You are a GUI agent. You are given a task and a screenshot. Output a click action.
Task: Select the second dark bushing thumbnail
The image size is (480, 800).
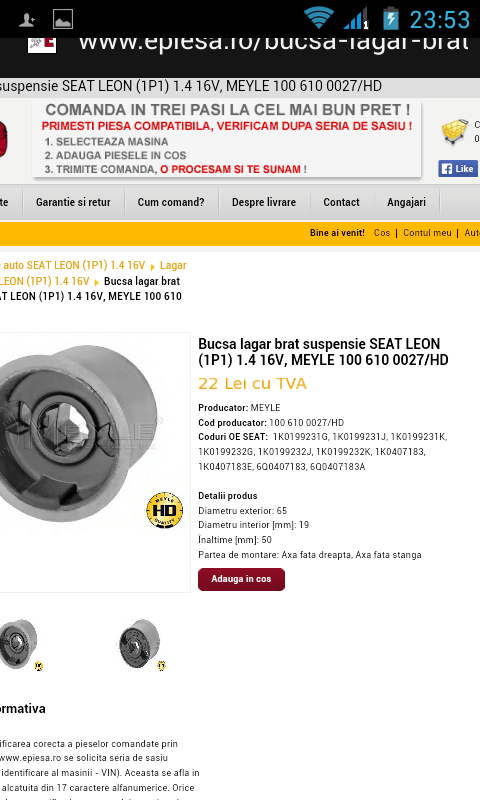(x=142, y=644)
